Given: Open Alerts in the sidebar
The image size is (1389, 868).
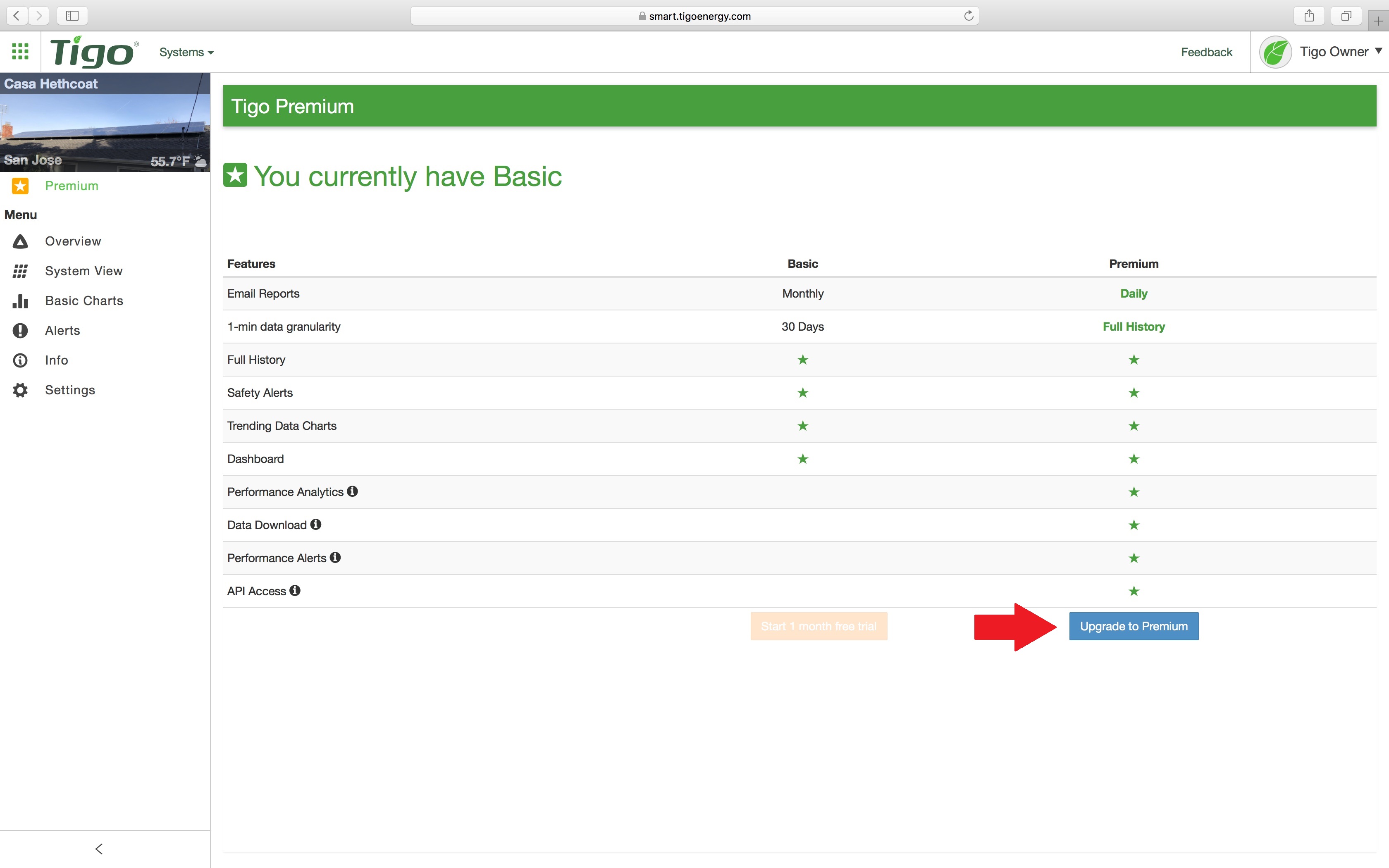Looking at the screenshot, I should [62, 331].
